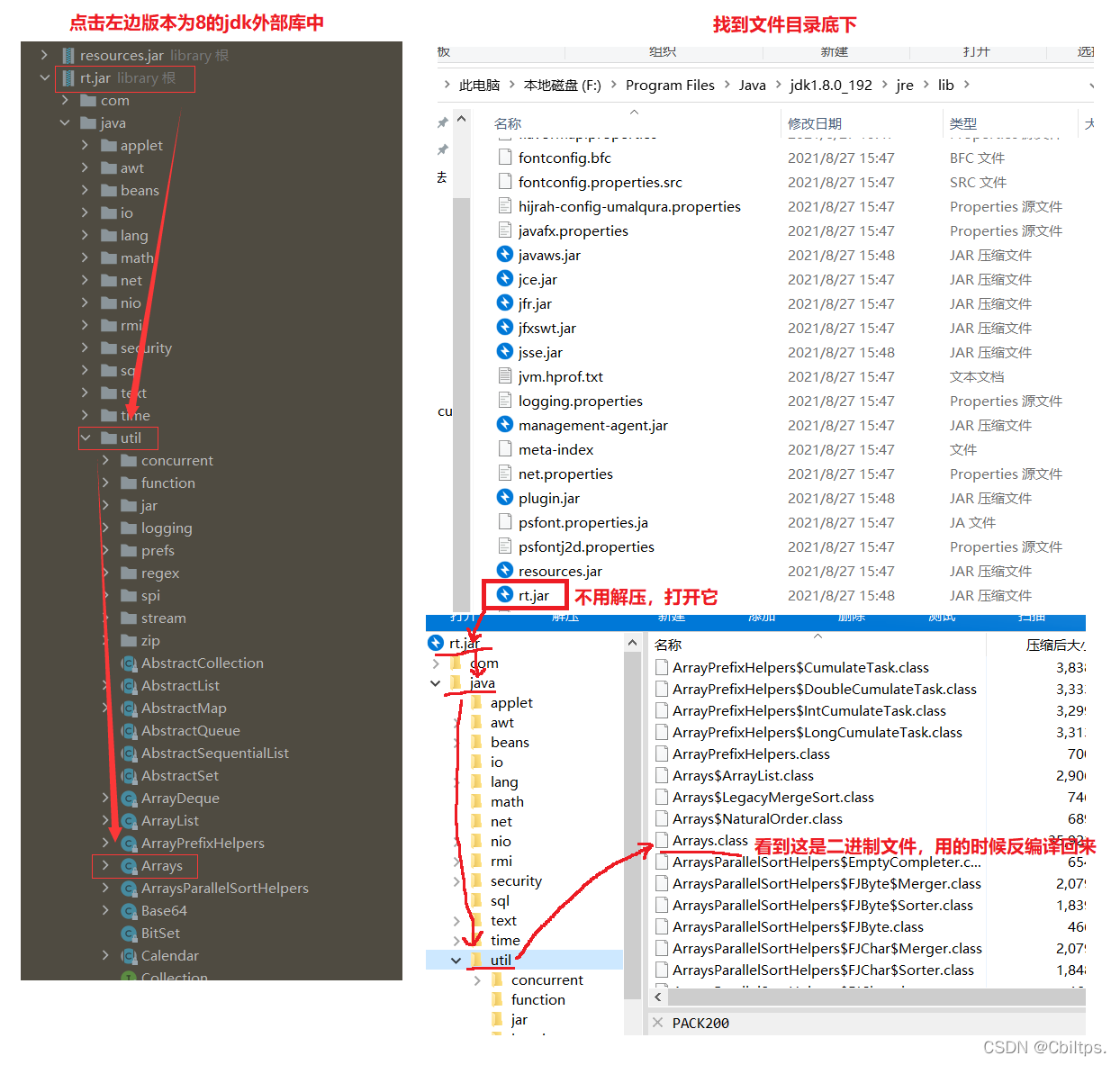
Task: Click left arrow of archive list horizontal scrollbar
Action: tap(658, 997)
